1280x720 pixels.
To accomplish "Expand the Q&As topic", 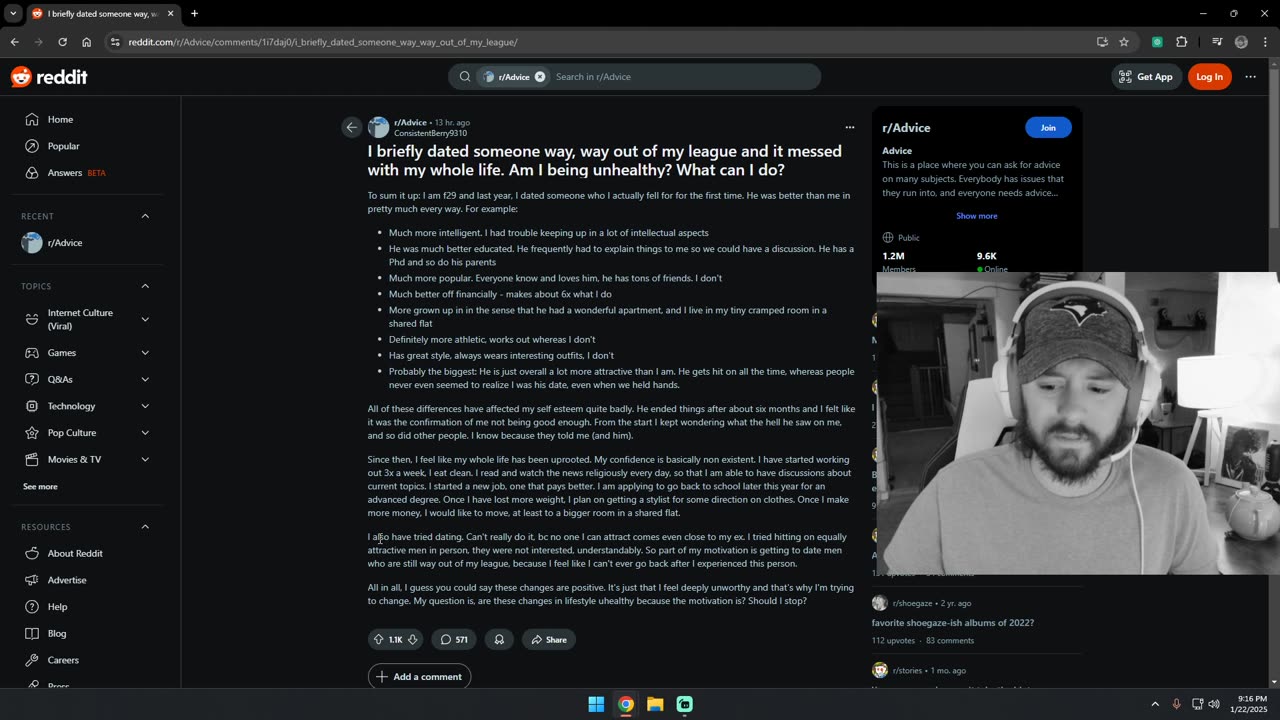I will coord(145,379).
